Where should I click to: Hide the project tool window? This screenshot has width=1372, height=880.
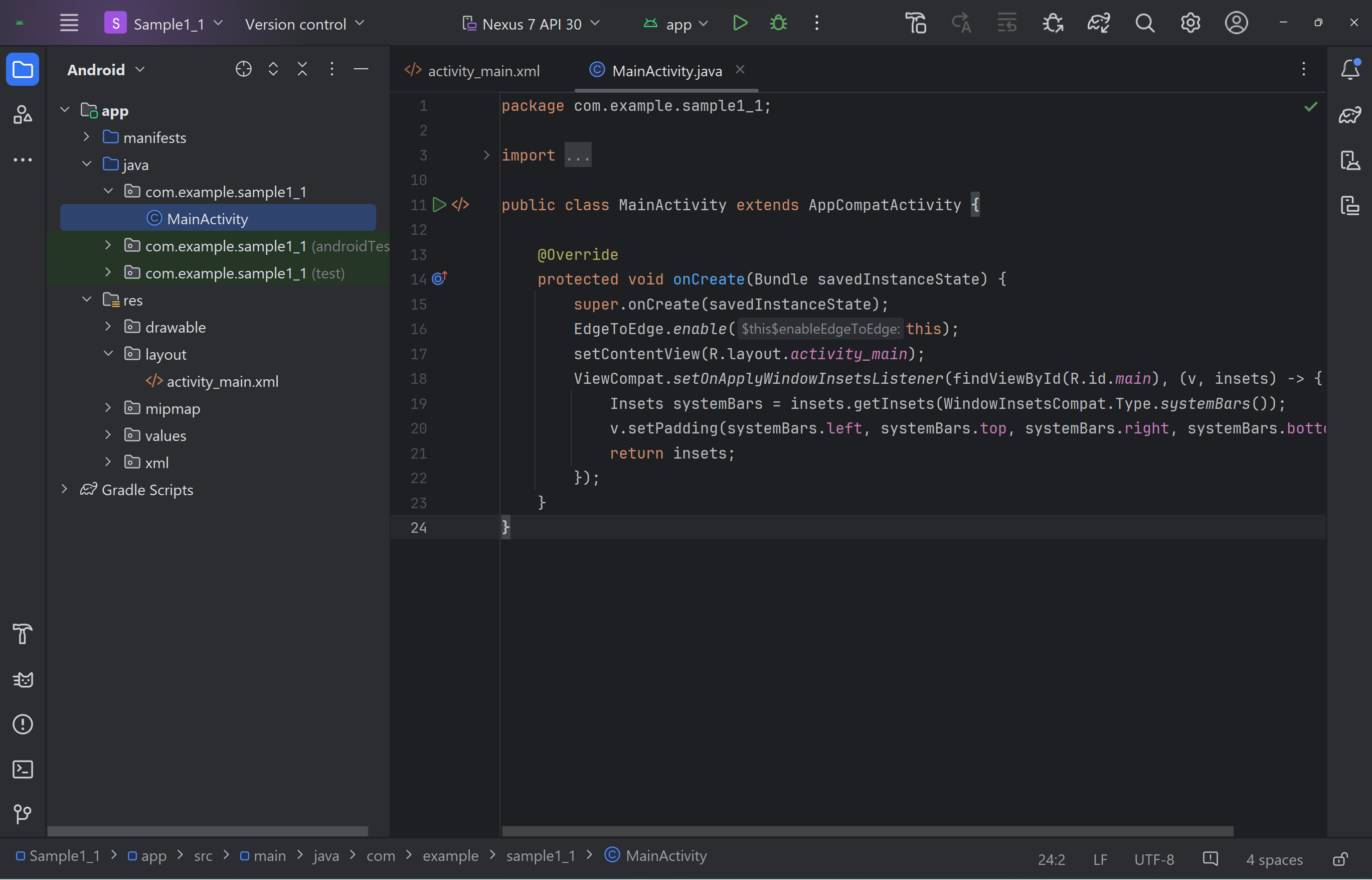click(x=361, y=69)
